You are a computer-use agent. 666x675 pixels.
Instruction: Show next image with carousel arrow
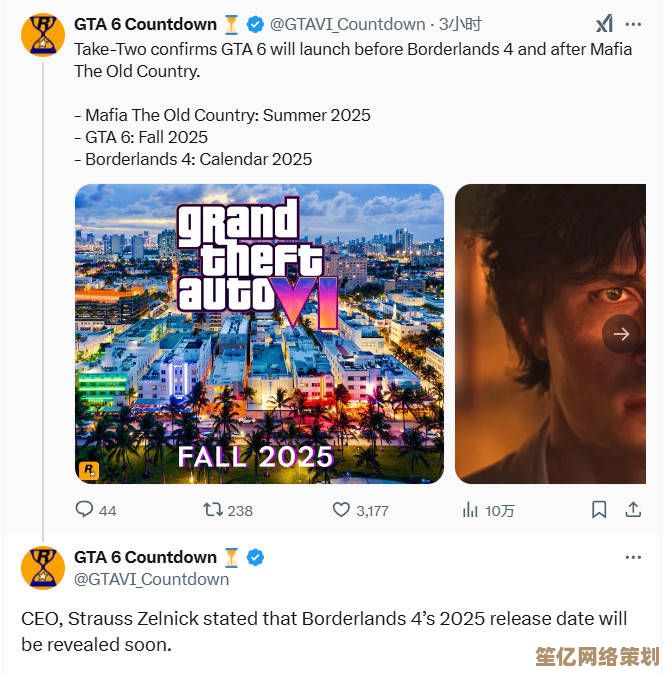coord(621,334)
